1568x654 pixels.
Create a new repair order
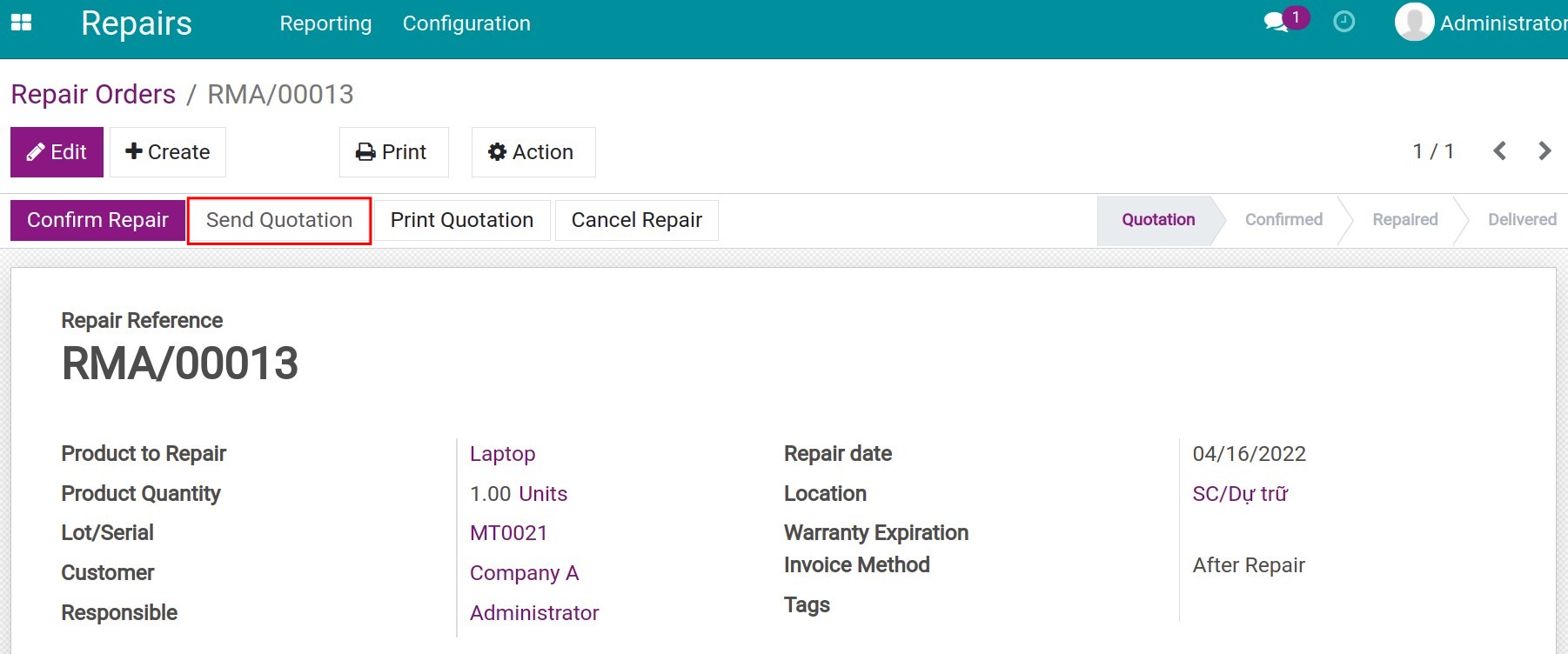(x=168, y=152)
